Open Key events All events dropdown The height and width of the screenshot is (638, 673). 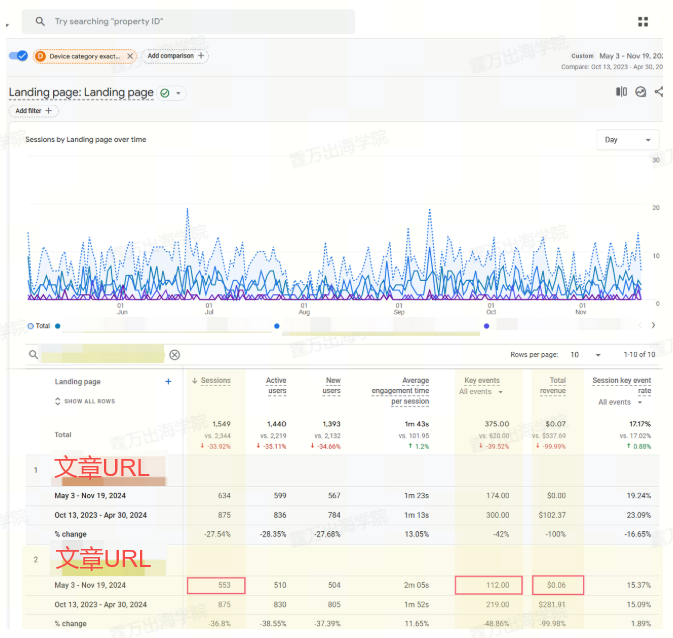pyautogui.click(x=480, y=392)
